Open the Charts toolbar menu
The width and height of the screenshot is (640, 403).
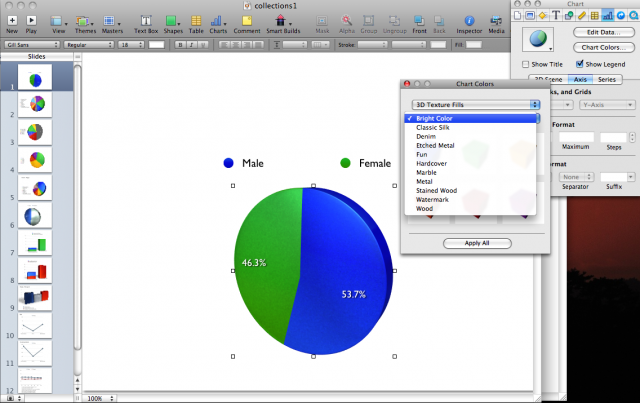[x=218, y=24]
